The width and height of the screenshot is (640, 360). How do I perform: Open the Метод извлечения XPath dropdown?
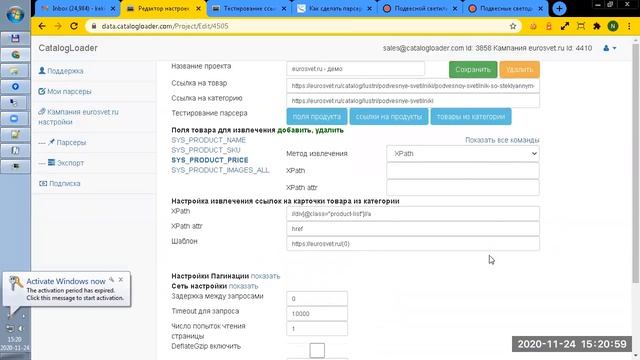click(462, 153)
